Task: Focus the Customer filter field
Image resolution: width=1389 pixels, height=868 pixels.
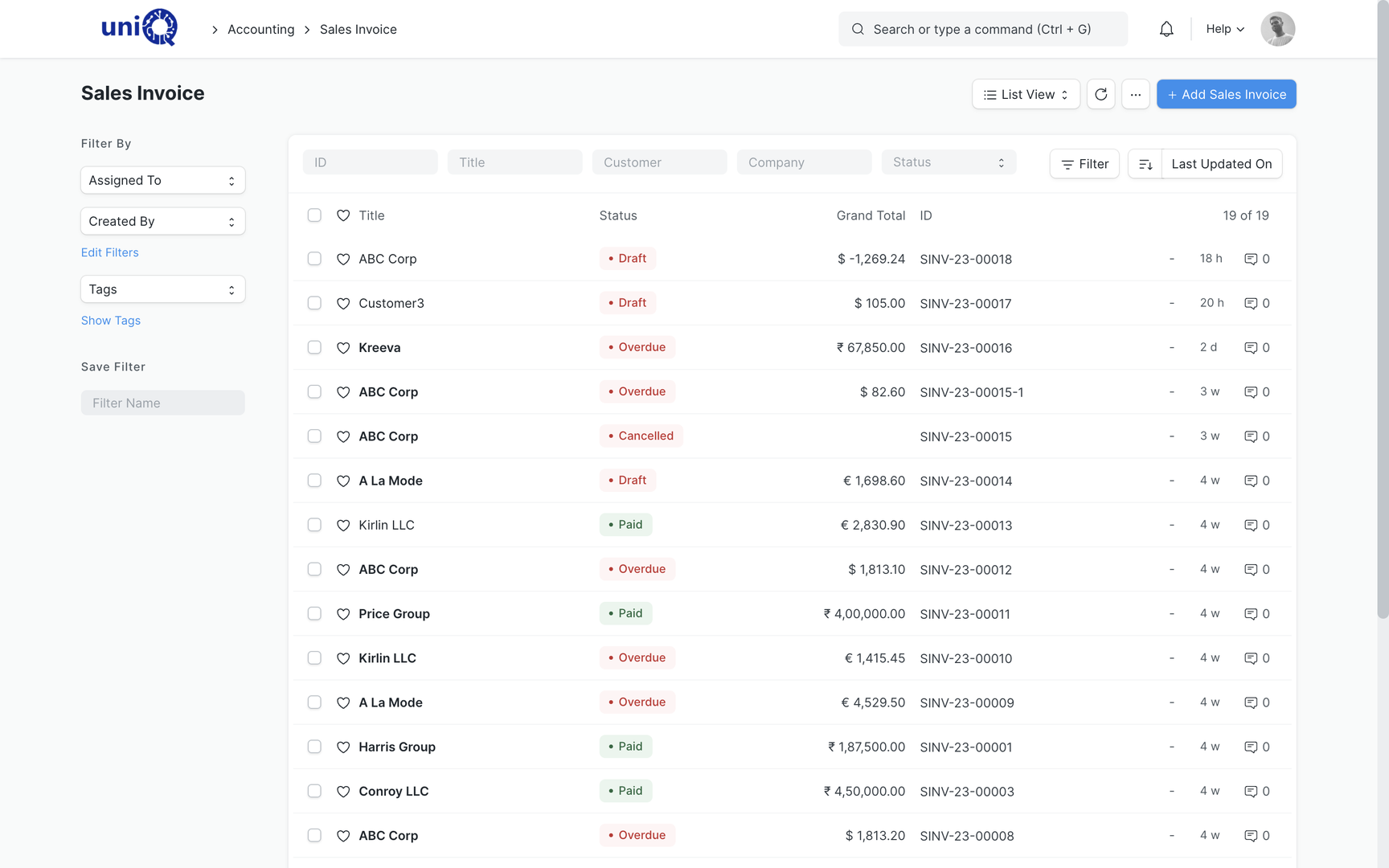Action: pyautogui.click(x=659, y=162)
